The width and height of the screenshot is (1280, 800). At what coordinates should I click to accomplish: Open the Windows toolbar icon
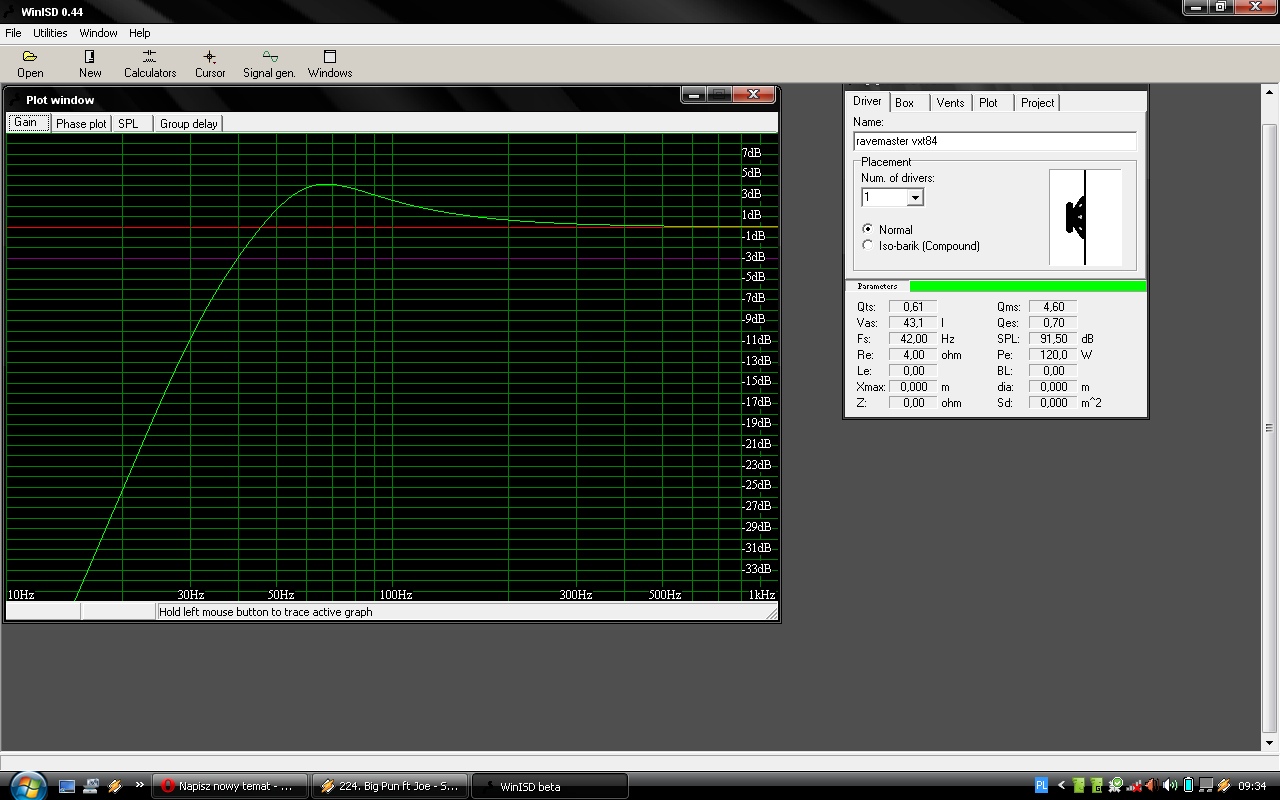[330, 64]
